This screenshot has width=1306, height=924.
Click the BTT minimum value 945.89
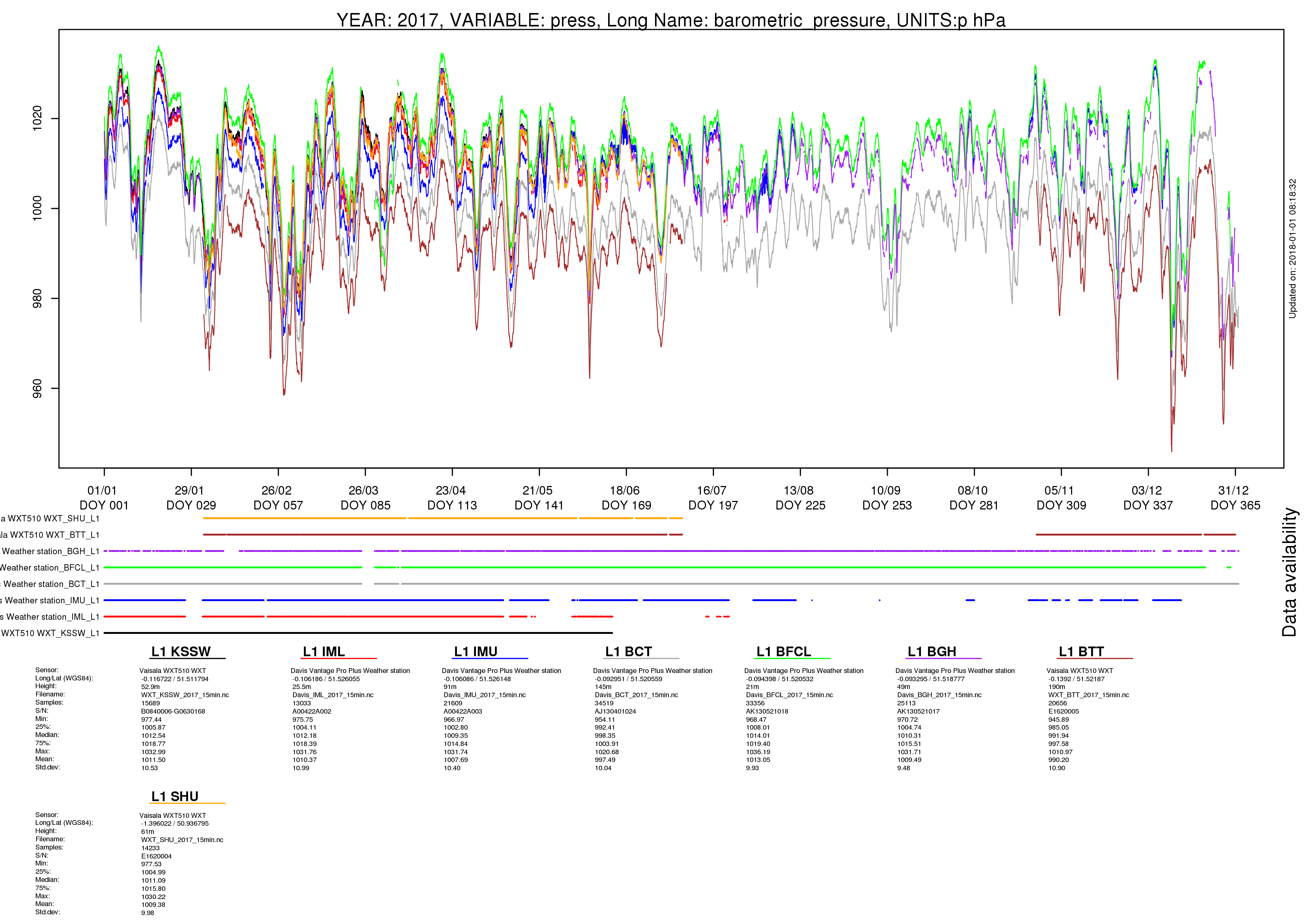(1059, 720)
